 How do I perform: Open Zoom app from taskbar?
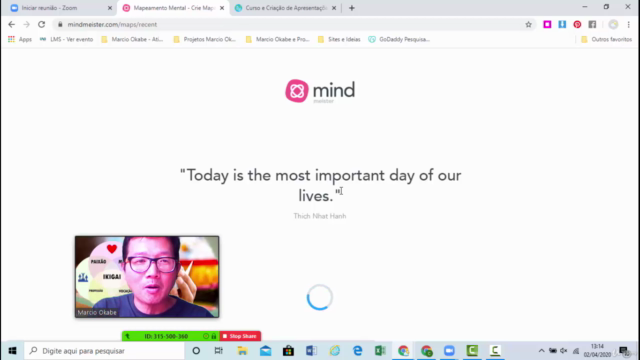(x=449, y=351)
